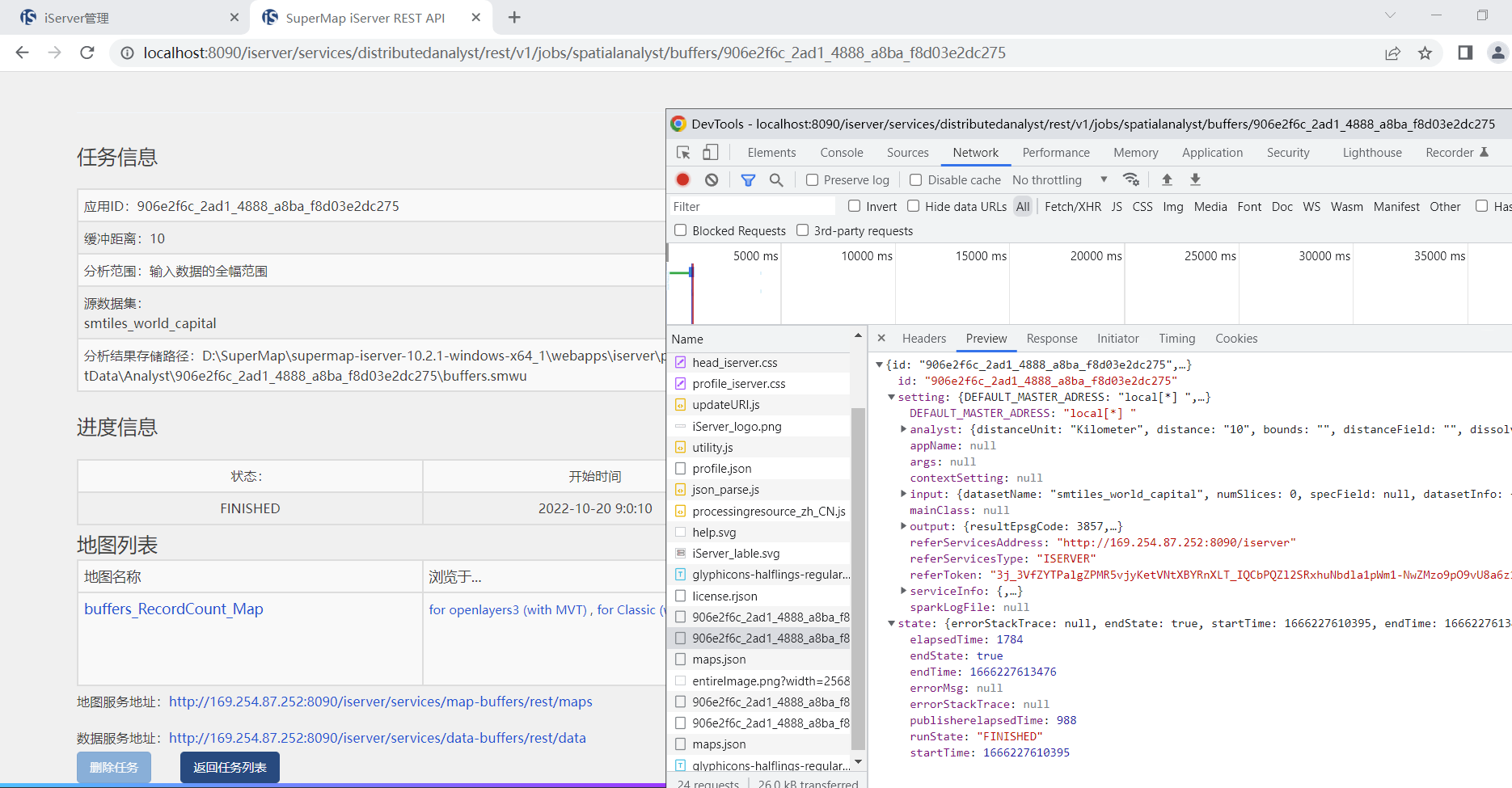
Task: Click the Name column sort arrow
Action: click(x=858, y=335)
